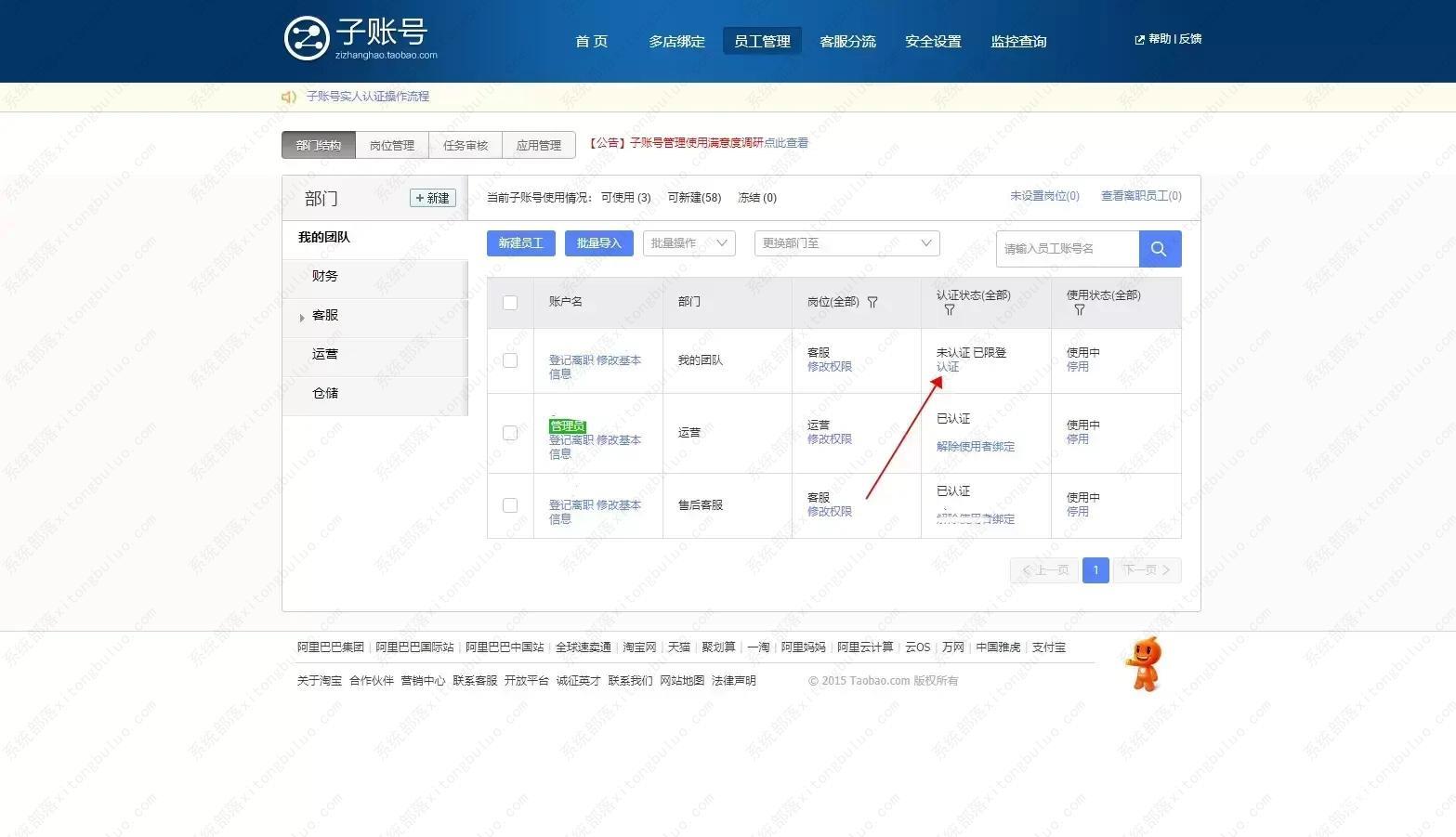This screenshot has width=1456, height=837.
Task: Click the +新建 department button
Action: tap(433, 198)
